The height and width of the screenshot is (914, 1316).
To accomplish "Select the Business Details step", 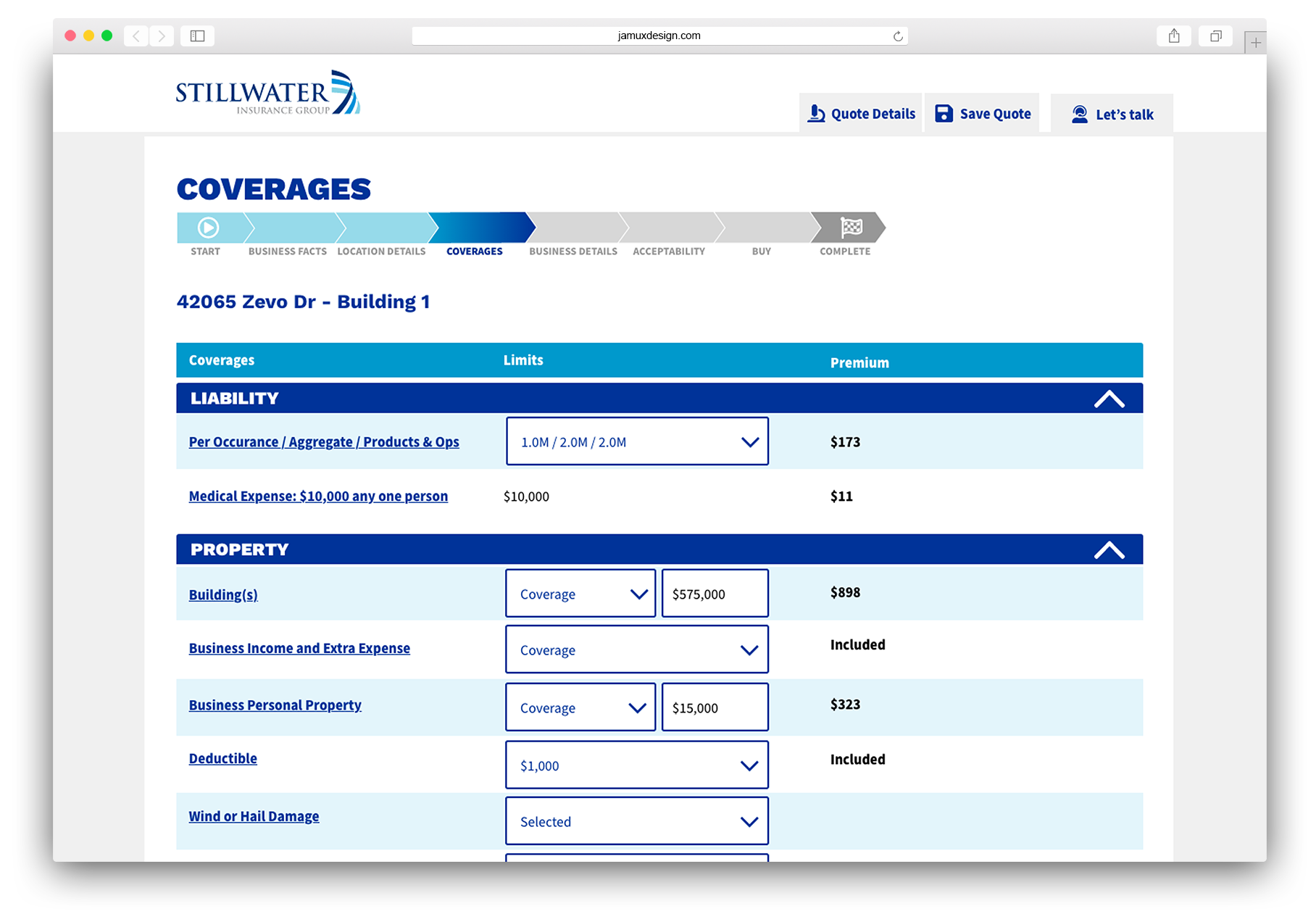I will [573, 251].
